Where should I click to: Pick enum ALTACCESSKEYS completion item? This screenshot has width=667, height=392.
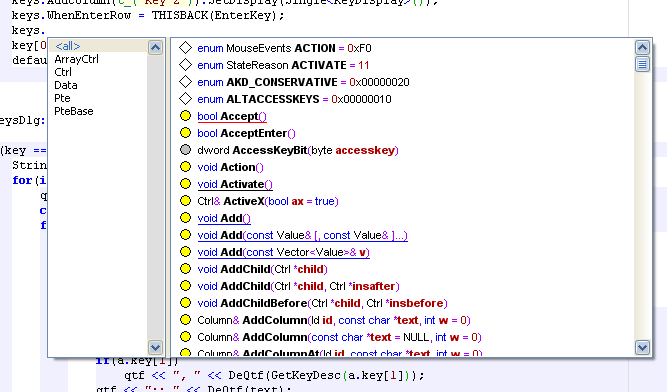294,99
